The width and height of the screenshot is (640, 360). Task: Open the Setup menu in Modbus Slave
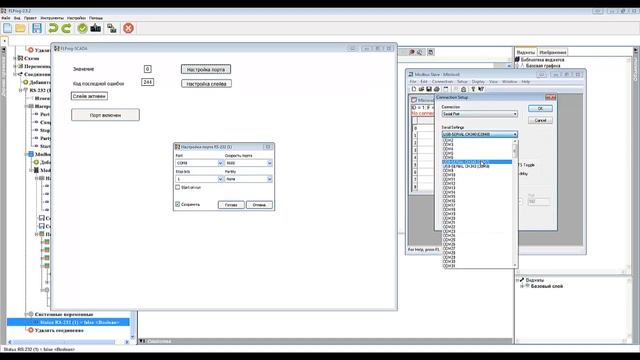point(462,82)
